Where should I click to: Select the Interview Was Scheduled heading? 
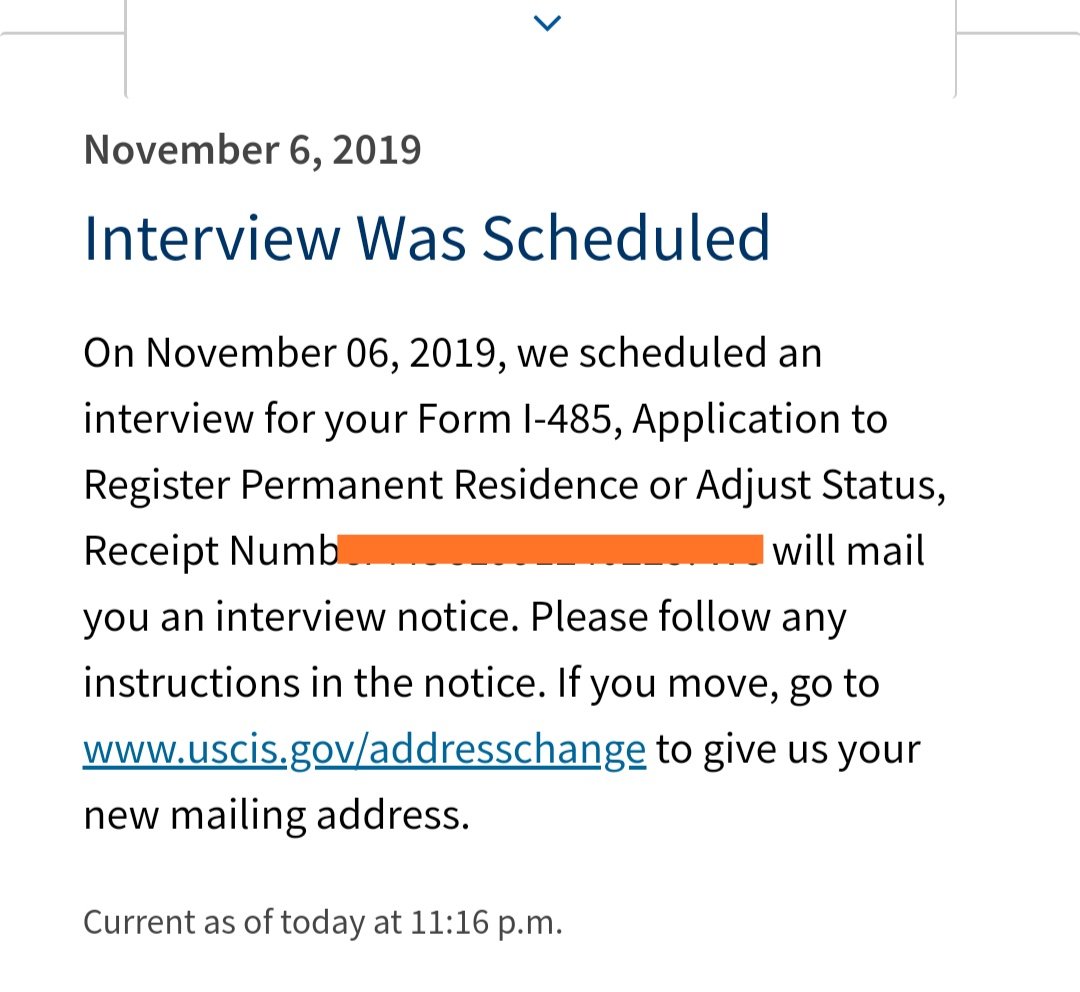pyautogui.click(x=426, y=238)
